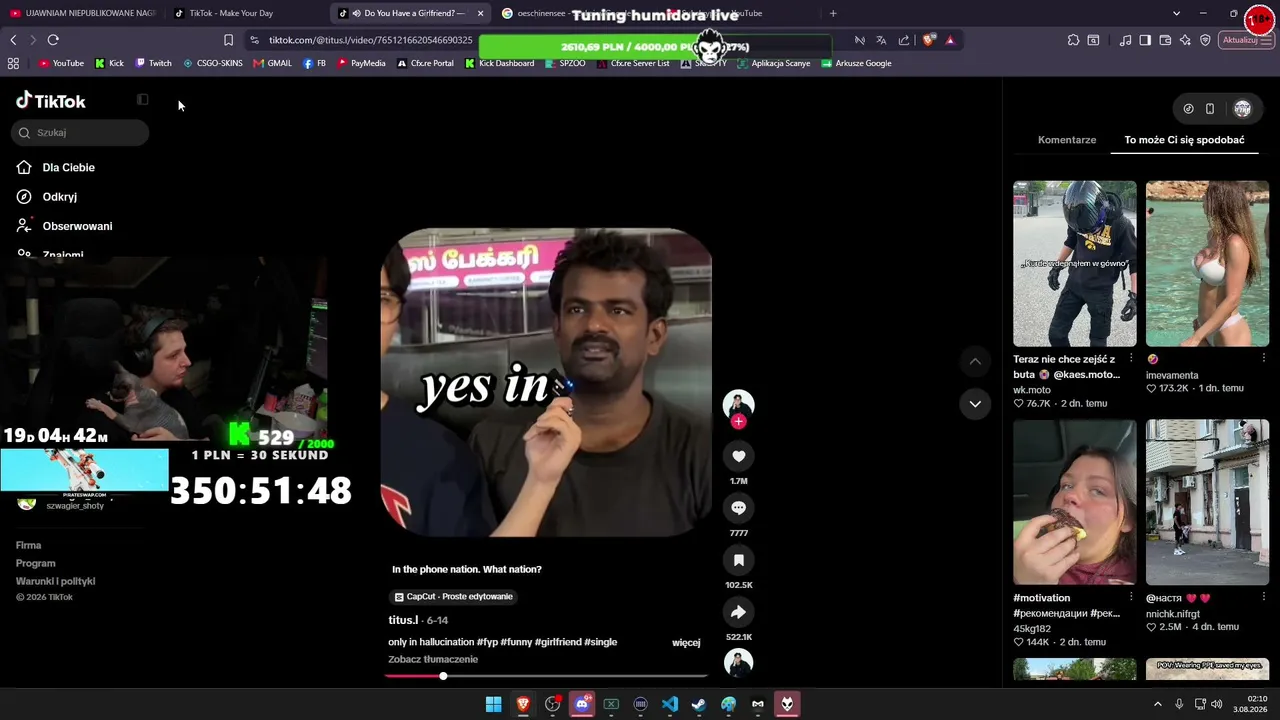This screenshot has width=1280, height=720.
Task: Open a new browser tab
Action: (x=833, y=13)
